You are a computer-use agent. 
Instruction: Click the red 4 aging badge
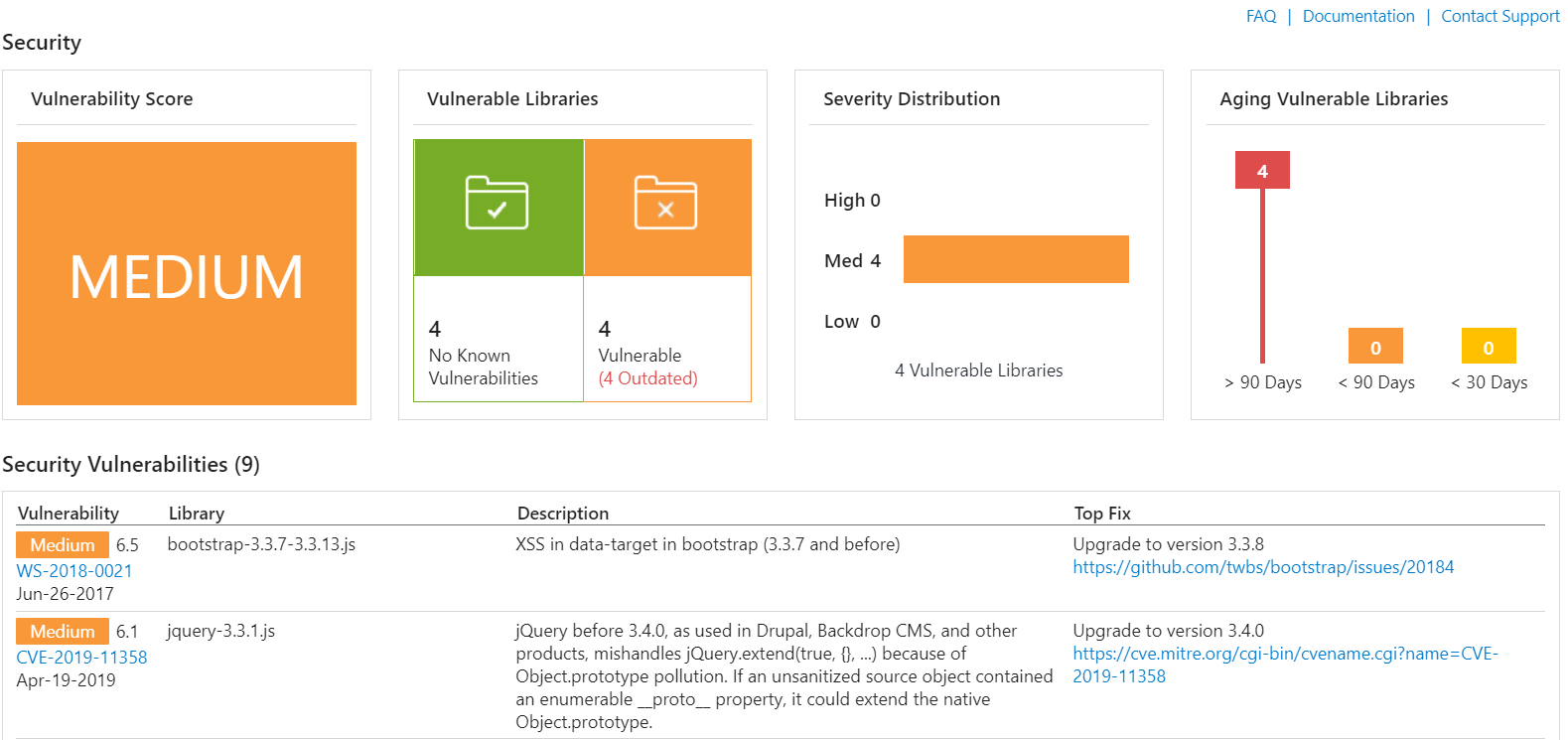pos(1262,171)
